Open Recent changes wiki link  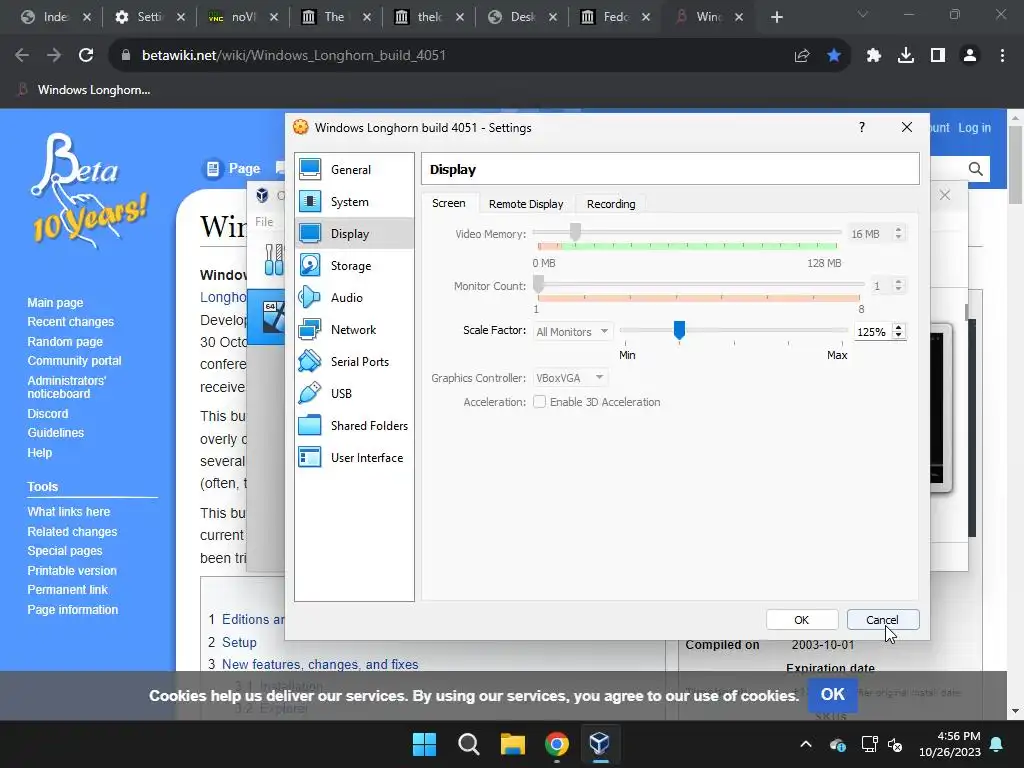(71, 322)
